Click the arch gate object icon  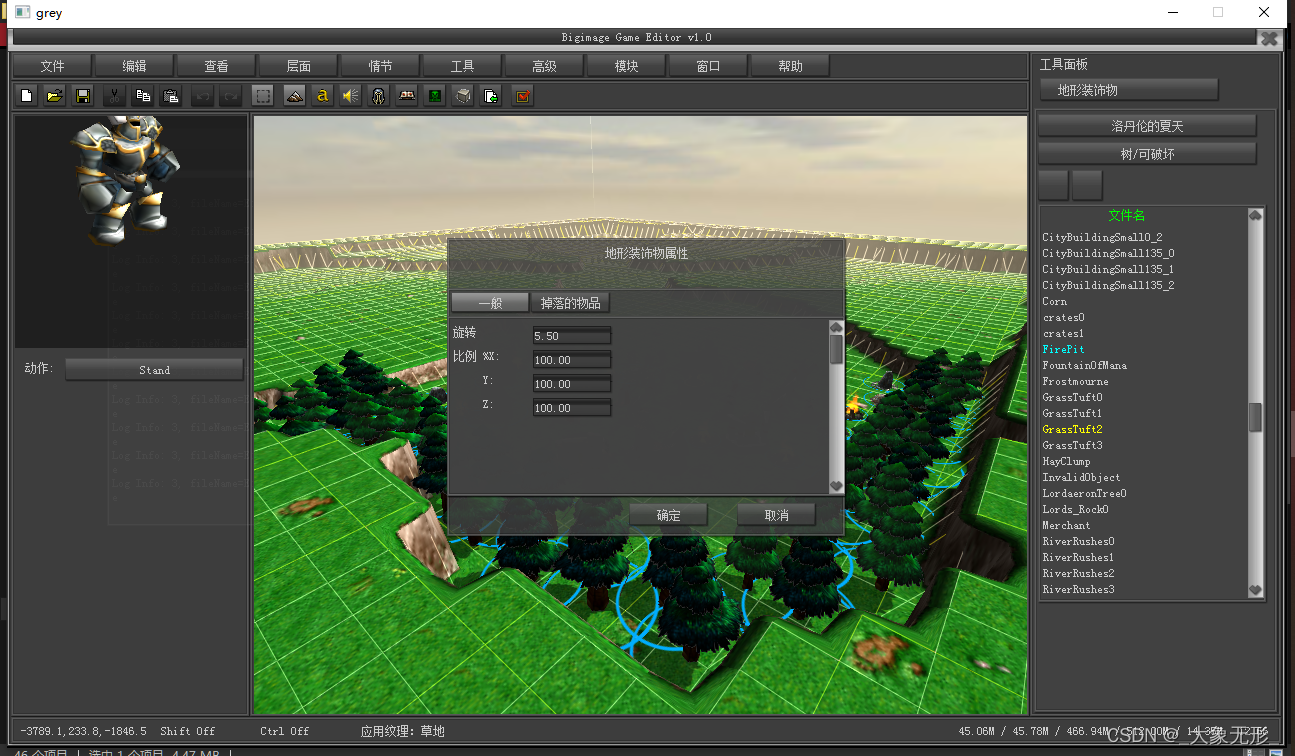[379, 96]
